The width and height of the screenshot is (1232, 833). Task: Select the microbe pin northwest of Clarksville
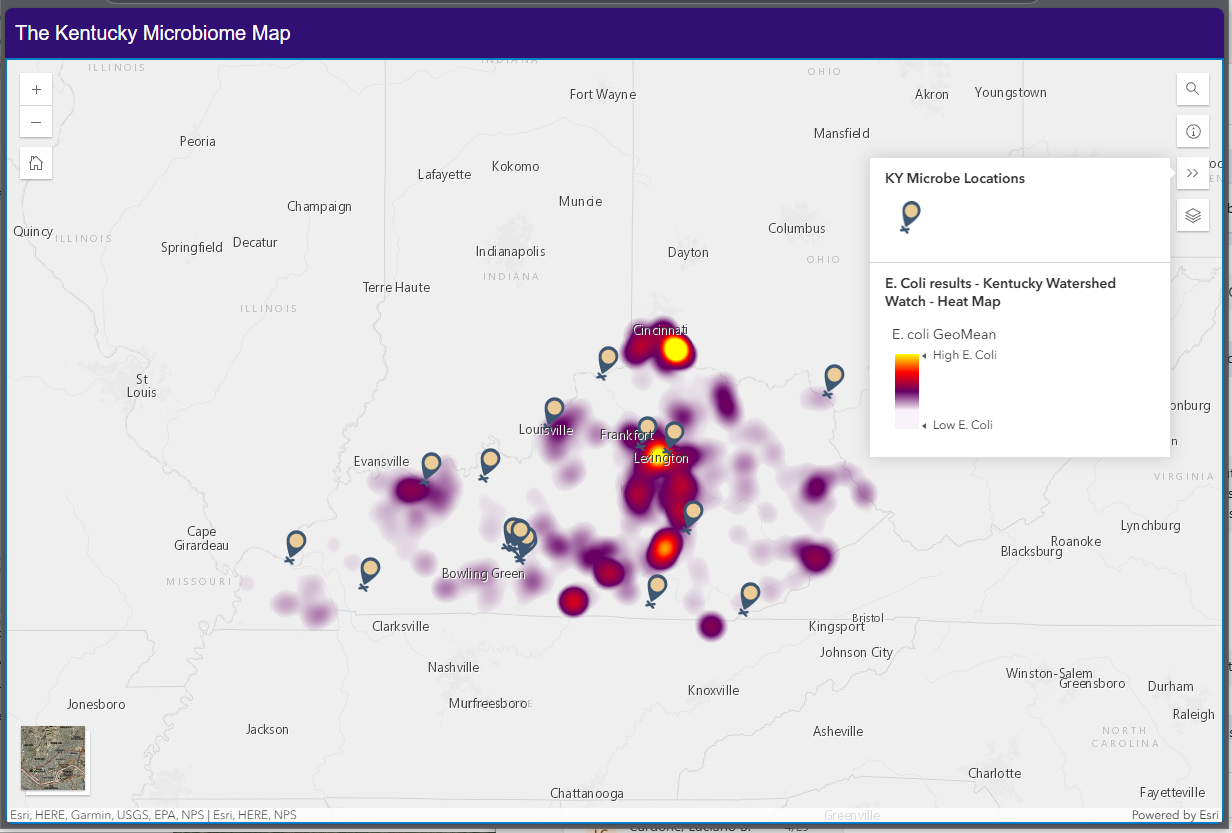[x=369, y=573]
